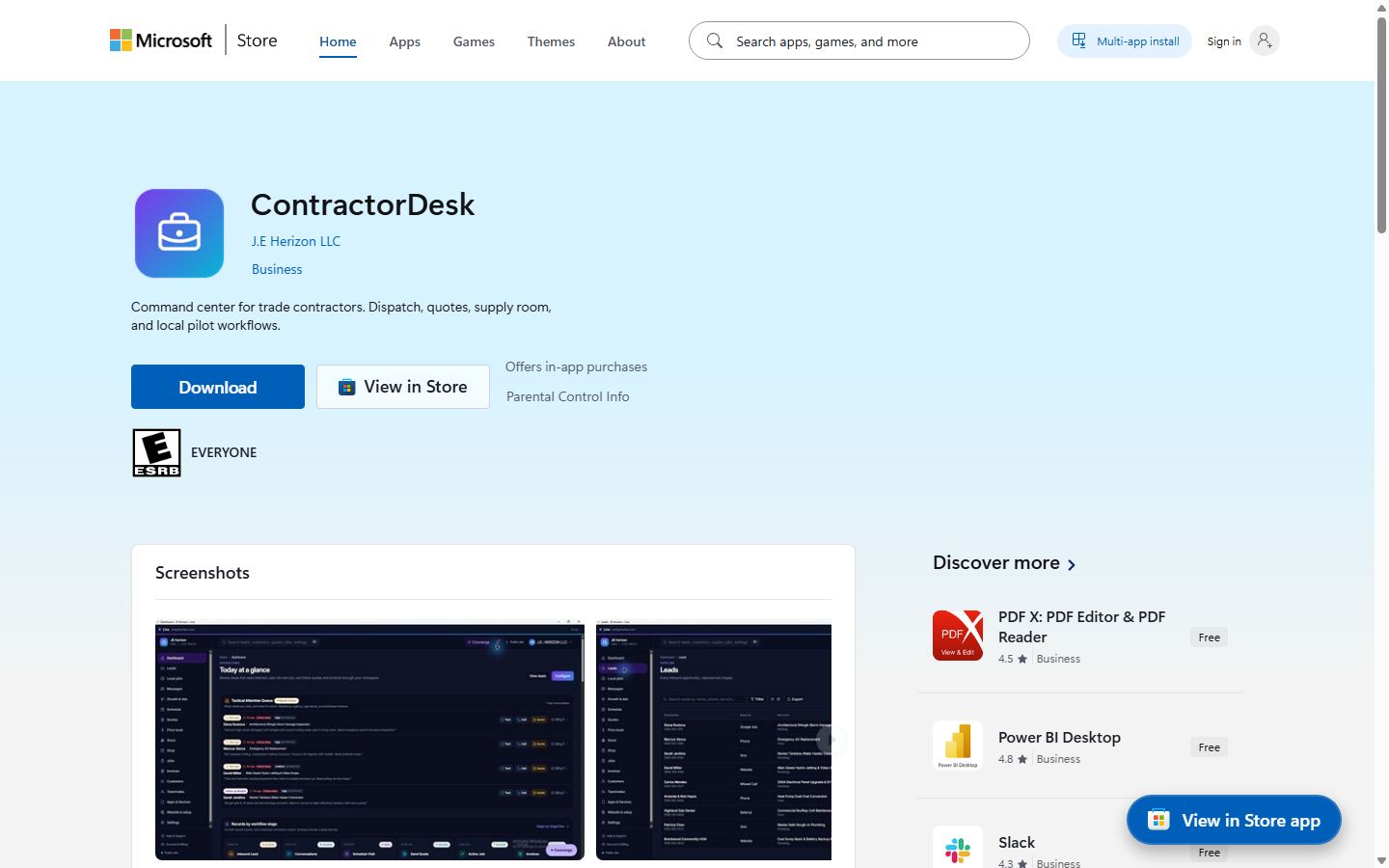Image resolution: width=1389 pixels, height=868 pixels.
Task: Open the Slack listing title
Action: pos(1017,843)
